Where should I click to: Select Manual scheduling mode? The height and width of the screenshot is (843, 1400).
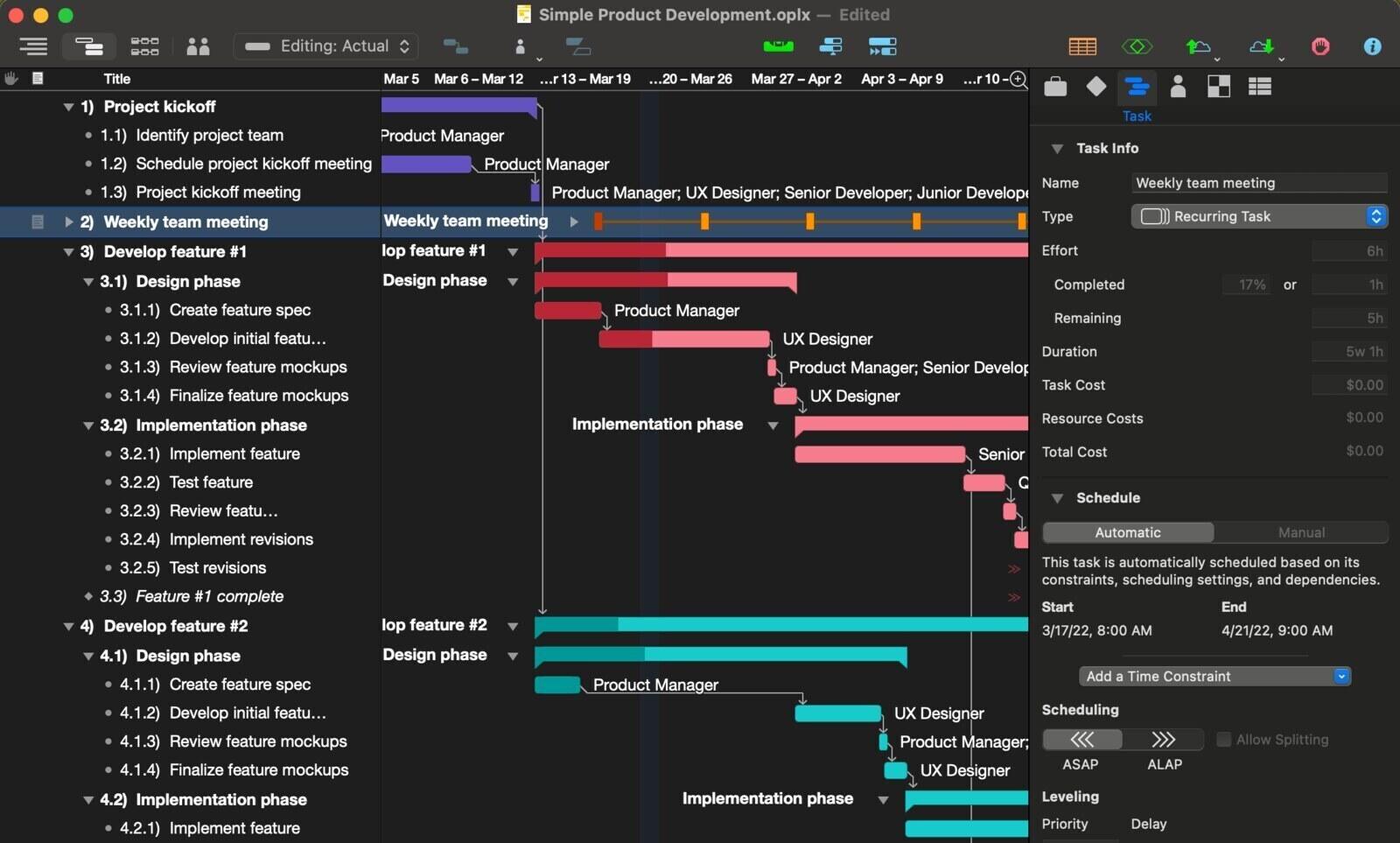click(x=1301, y=532)
